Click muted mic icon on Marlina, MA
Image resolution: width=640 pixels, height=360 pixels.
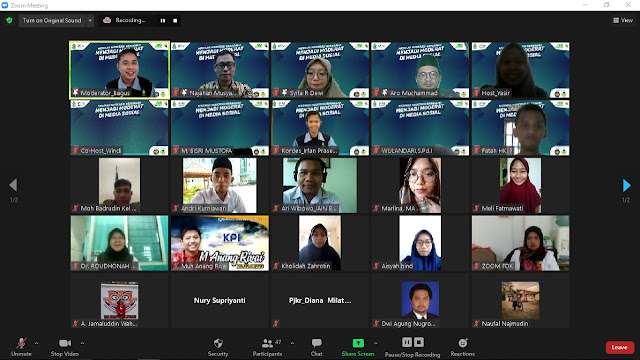click(376, 208)
